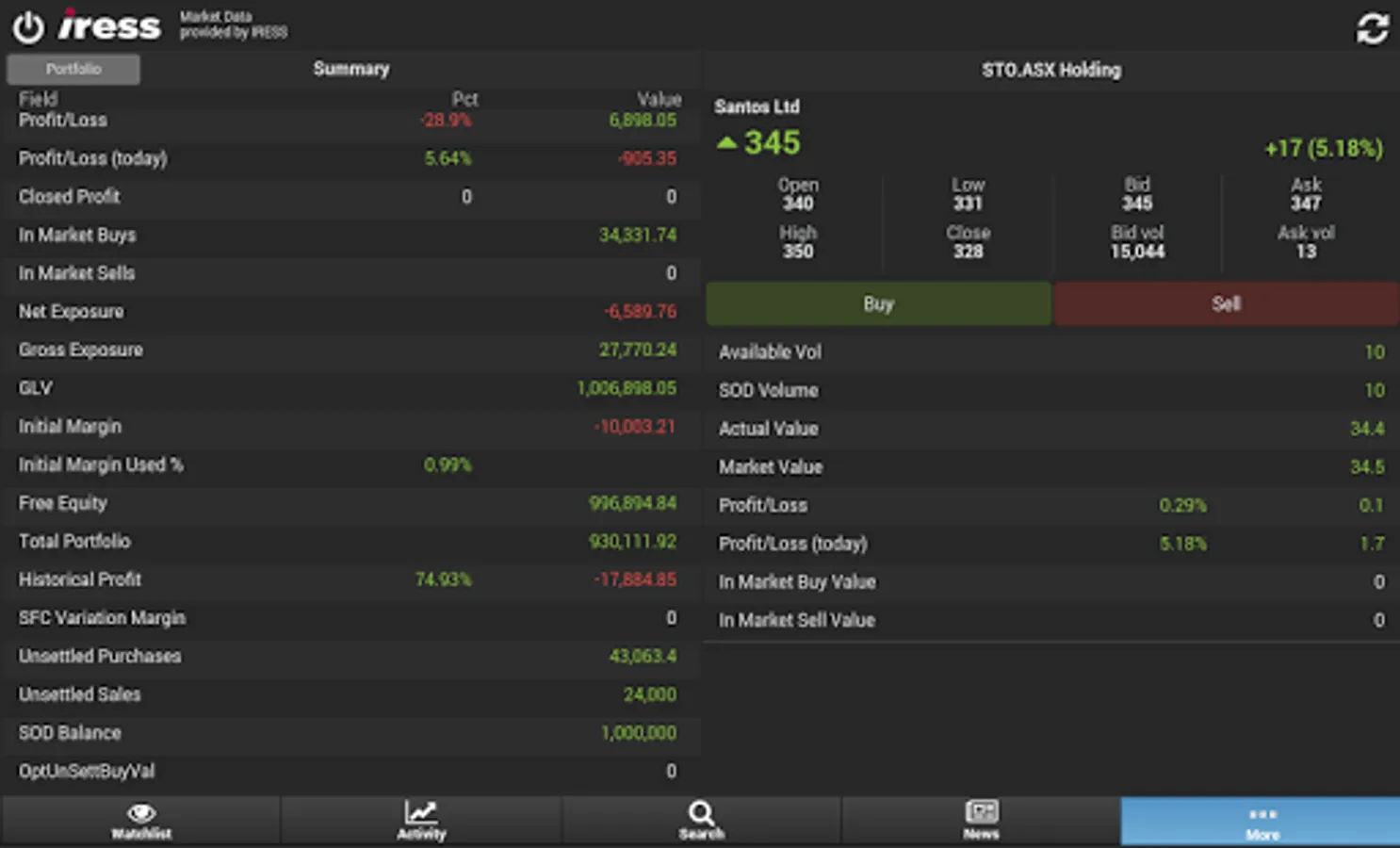This screenshot has width=1400, height=848.
Task: Select the Net Exposure row
Action: (x=350, y=311)
